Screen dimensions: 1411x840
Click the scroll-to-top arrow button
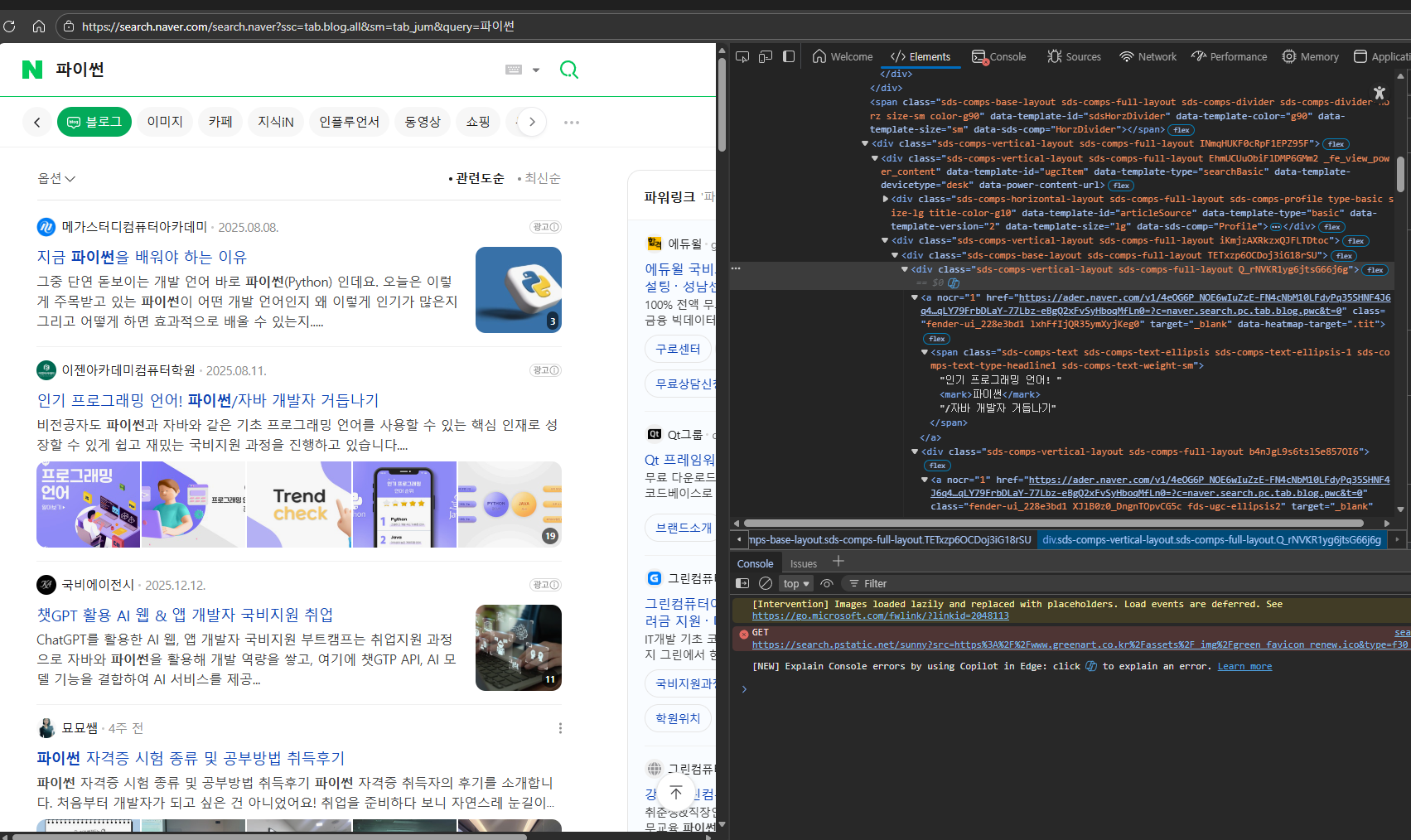click(676, 792)
